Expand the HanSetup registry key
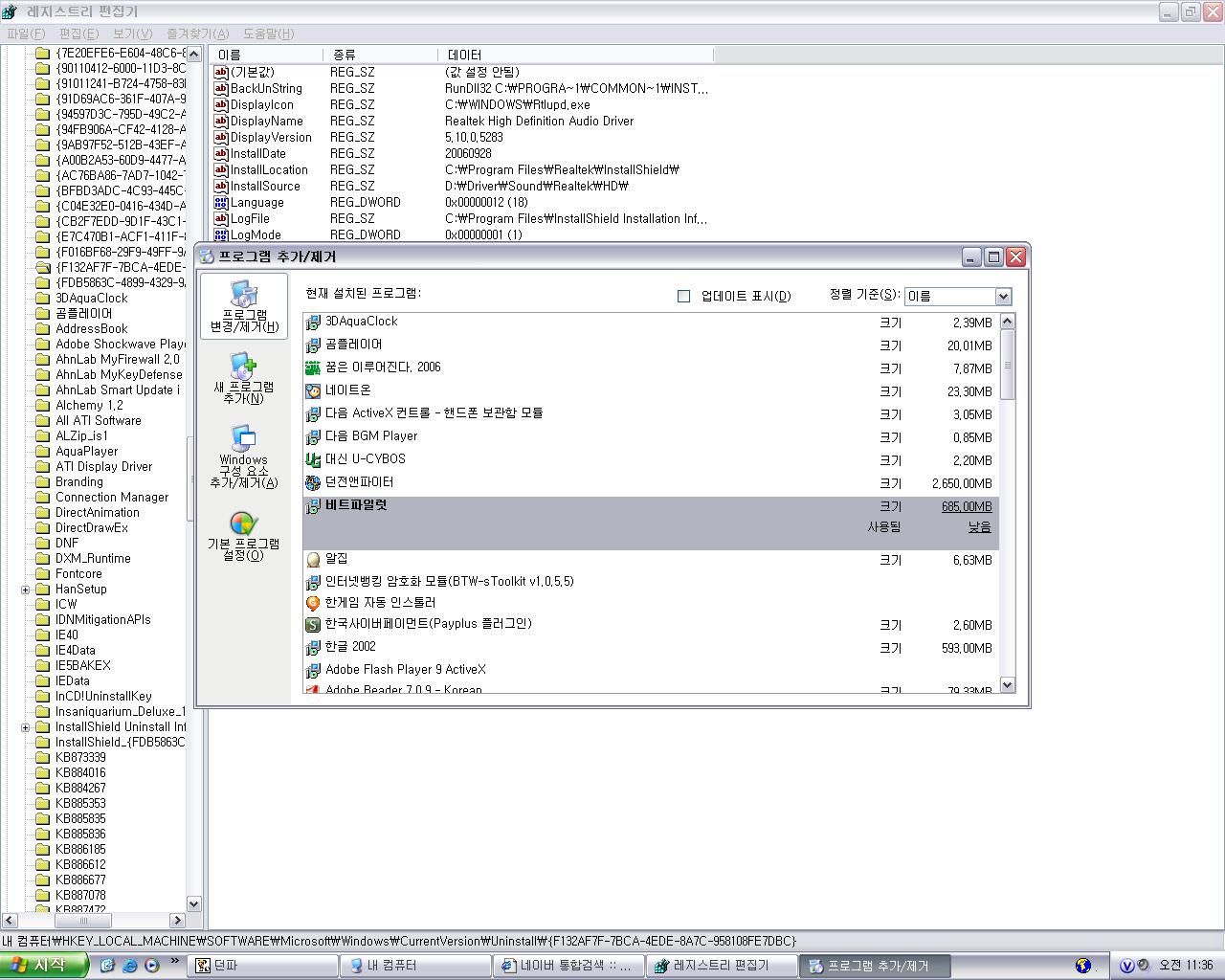 pyautogui.click(x=25, y=590)
